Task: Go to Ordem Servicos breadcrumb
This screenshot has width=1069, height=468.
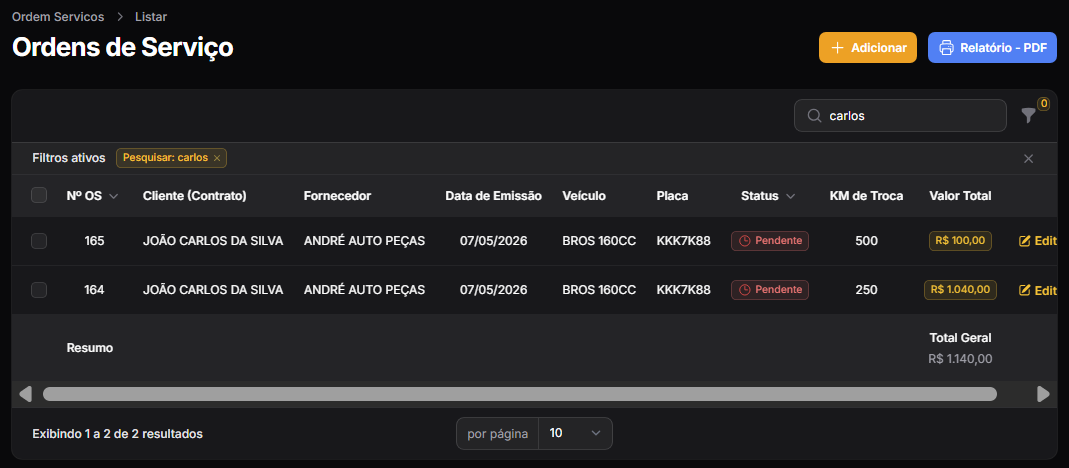Action: pos(58,16)
